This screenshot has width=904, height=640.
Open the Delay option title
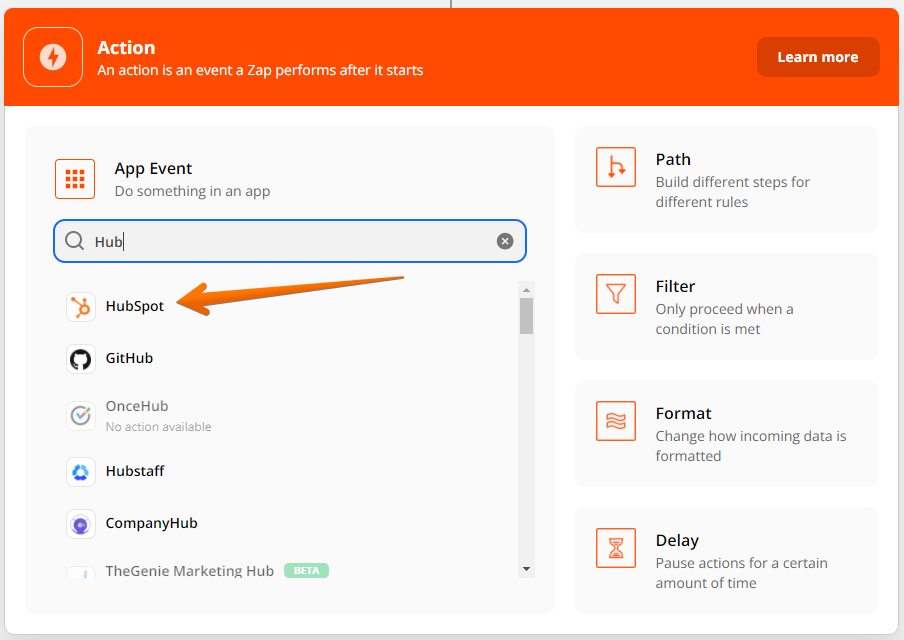click(677, 540)
